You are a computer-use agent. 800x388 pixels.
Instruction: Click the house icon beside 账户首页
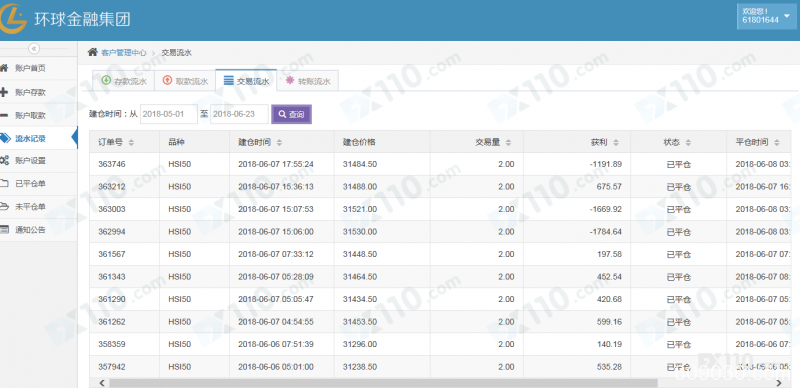[x=4, y=68]
